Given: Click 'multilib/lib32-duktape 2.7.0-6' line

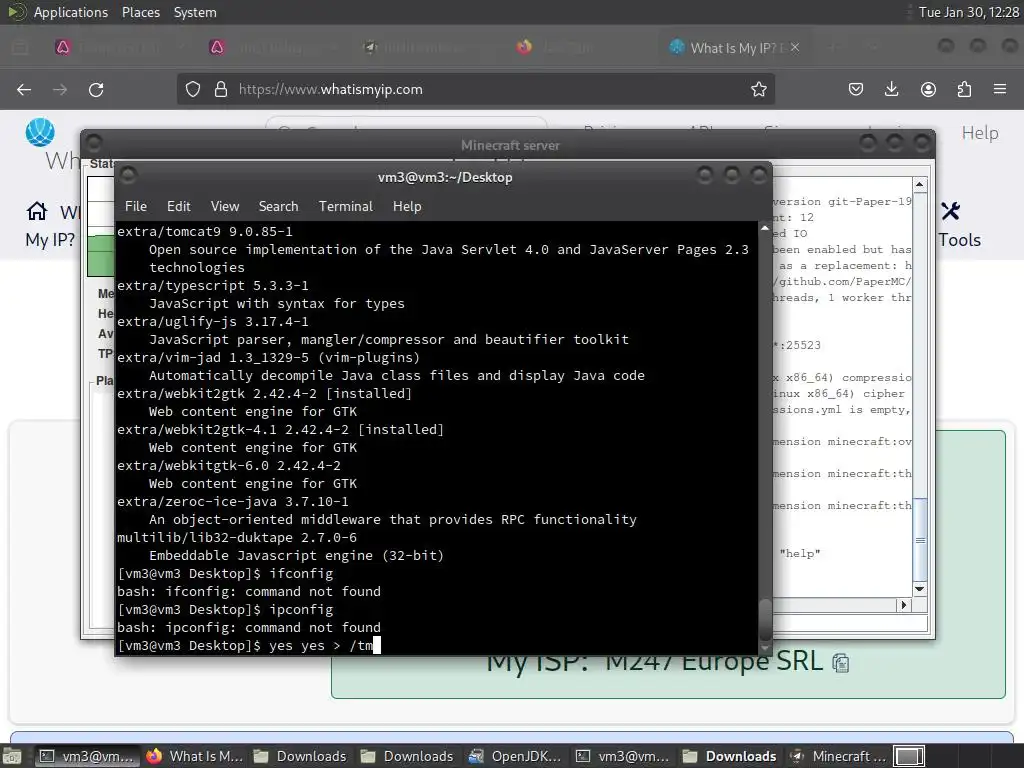Looking at the screenshot, I should point(237,537).
